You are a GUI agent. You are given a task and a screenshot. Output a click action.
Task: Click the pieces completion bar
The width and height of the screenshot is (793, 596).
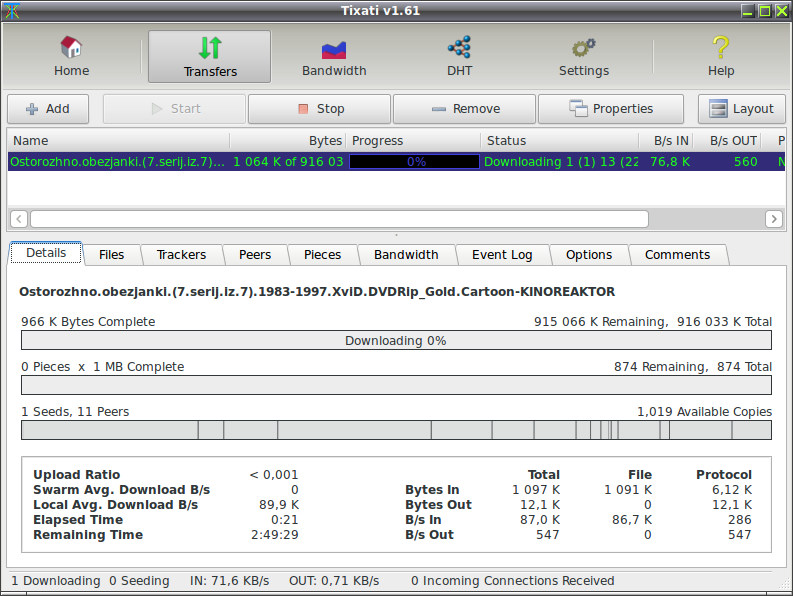396,386
